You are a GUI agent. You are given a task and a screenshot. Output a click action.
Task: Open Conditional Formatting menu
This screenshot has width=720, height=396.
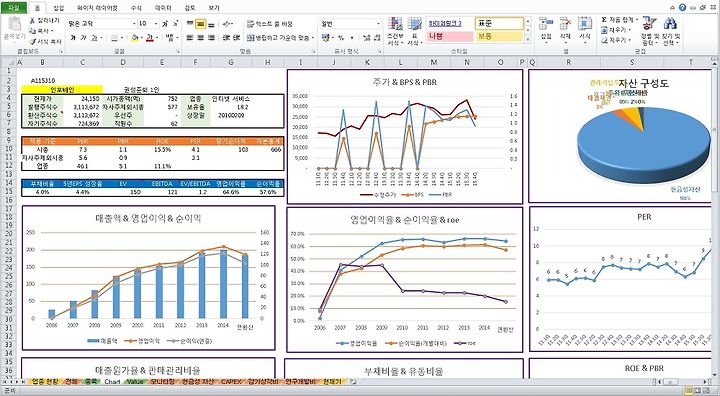(395, 32)
